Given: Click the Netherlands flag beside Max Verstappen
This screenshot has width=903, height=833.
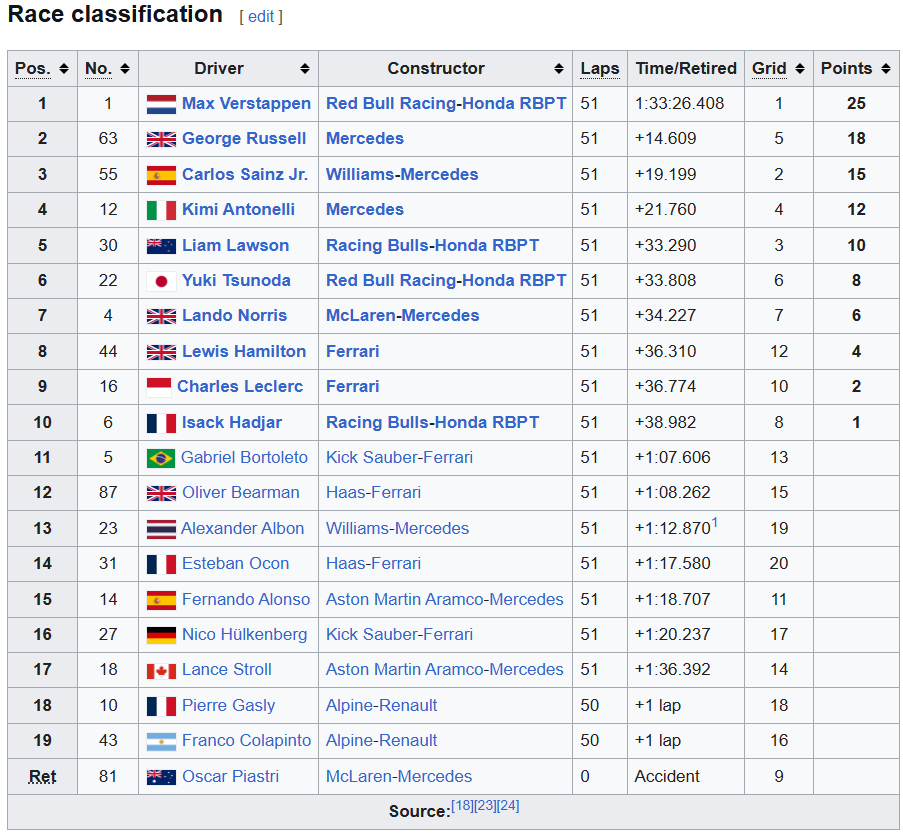Looking at the screenshot, I should pyautogui.click(x=161, y=104).
